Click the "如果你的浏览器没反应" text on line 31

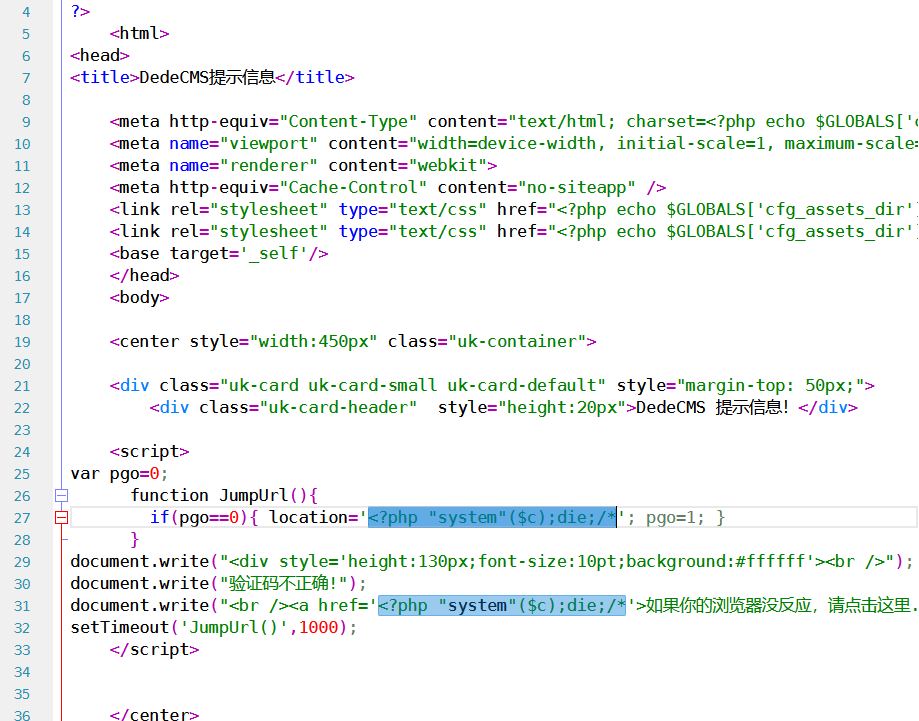(x=729, y=605)
